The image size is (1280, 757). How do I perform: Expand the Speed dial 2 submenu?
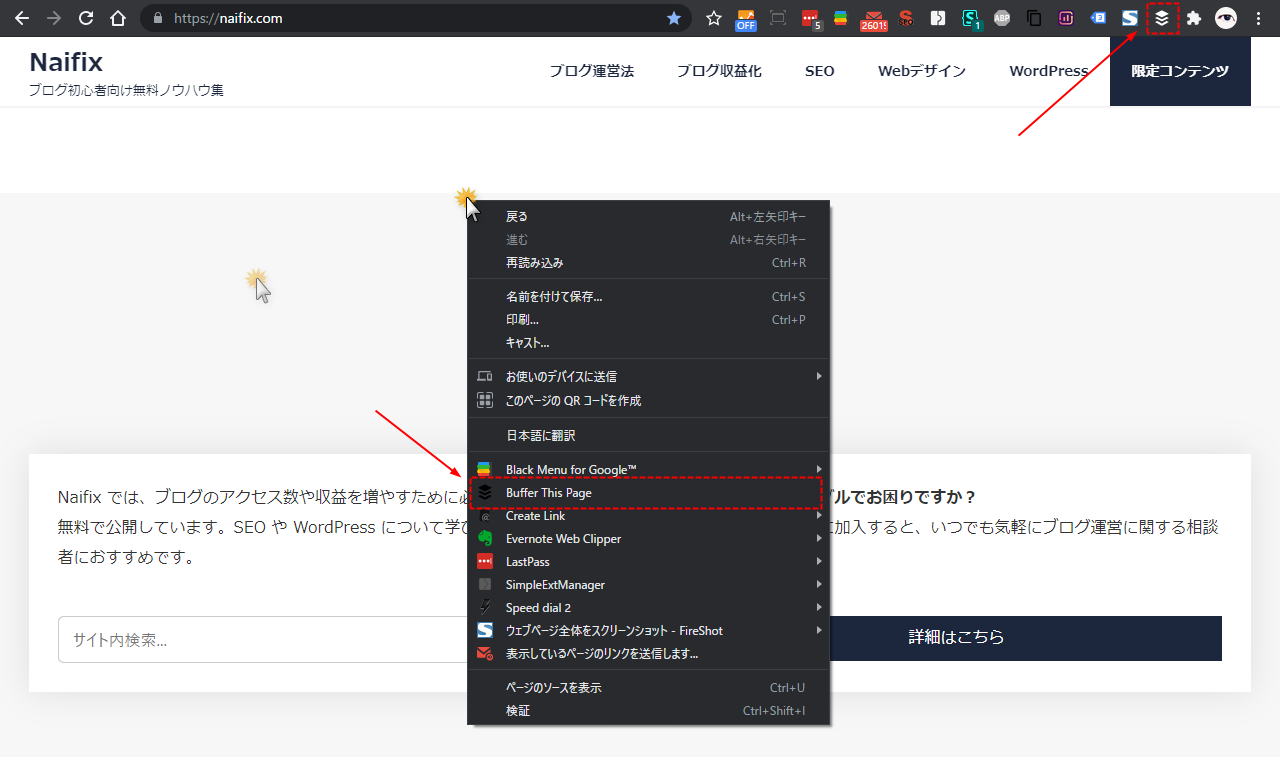pyautogui.click(x=649, y=608)
